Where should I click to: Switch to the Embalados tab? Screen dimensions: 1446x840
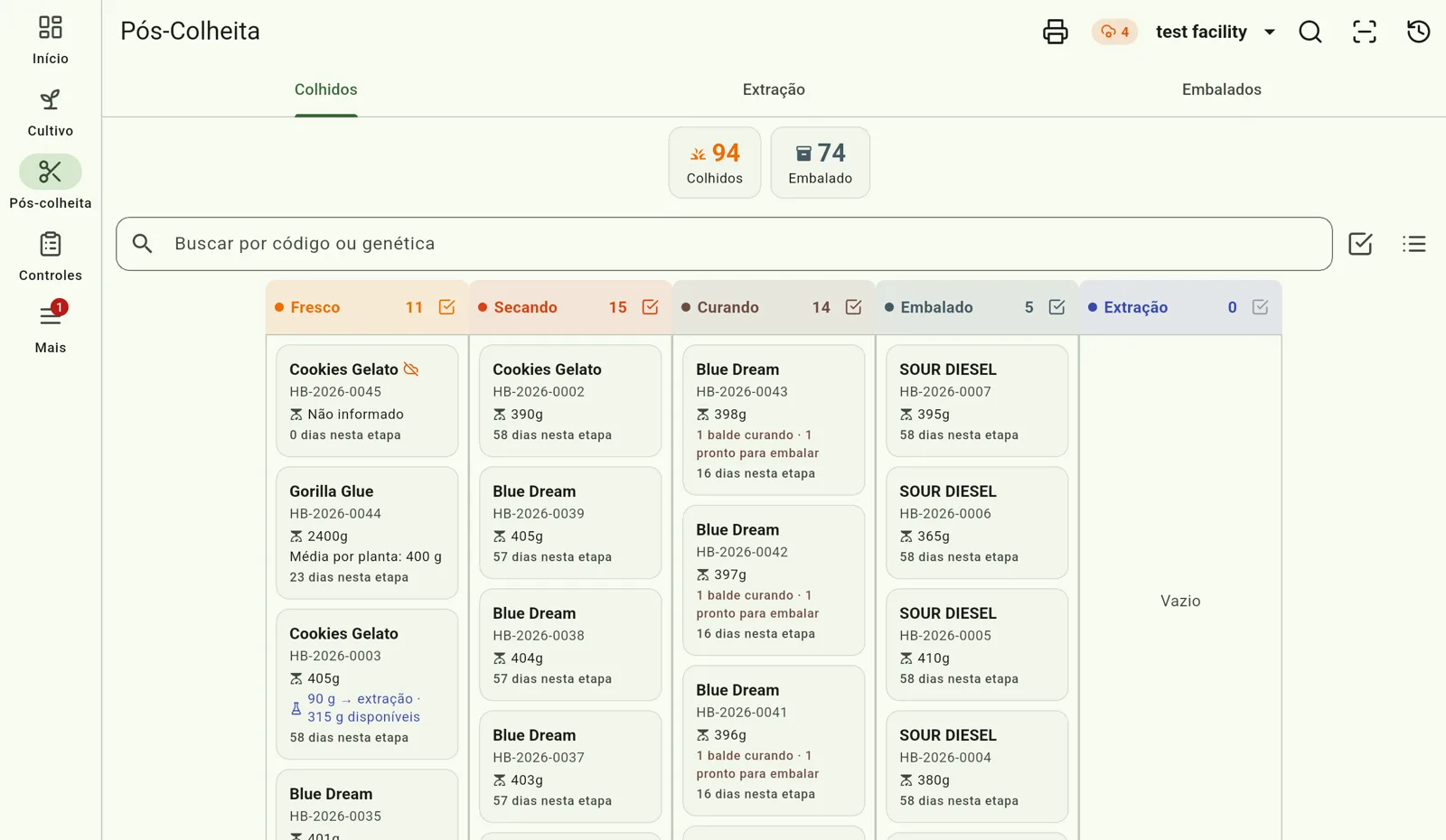coord(1222,89)
